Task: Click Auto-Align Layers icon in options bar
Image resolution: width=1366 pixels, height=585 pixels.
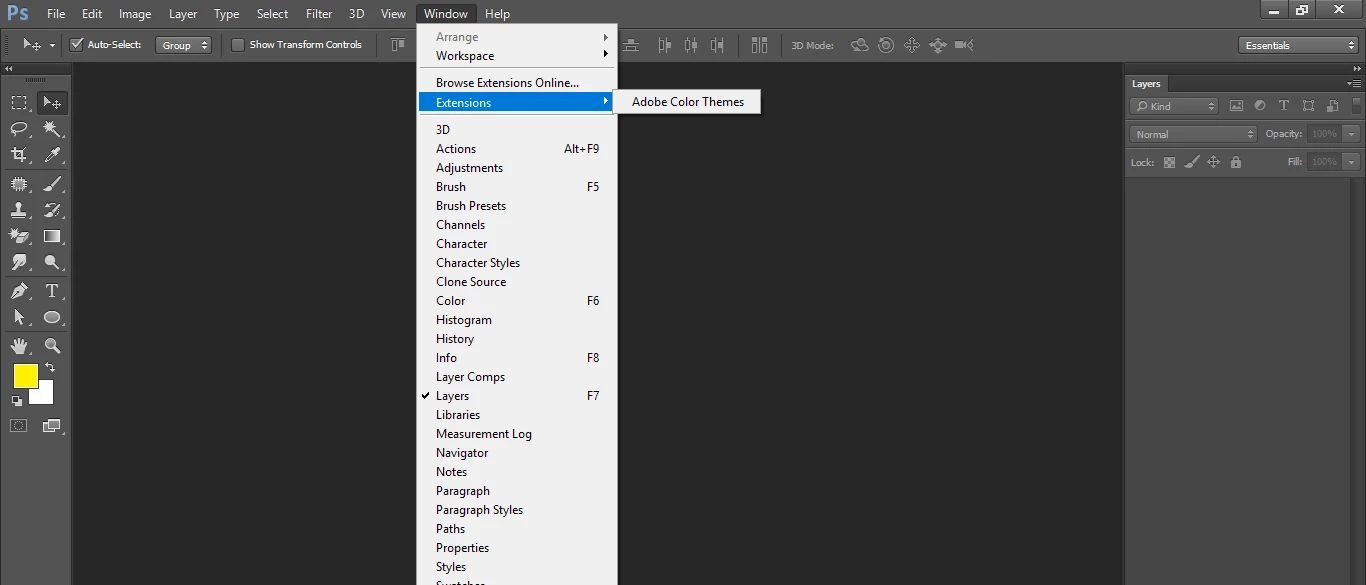Action: [759, 45]
